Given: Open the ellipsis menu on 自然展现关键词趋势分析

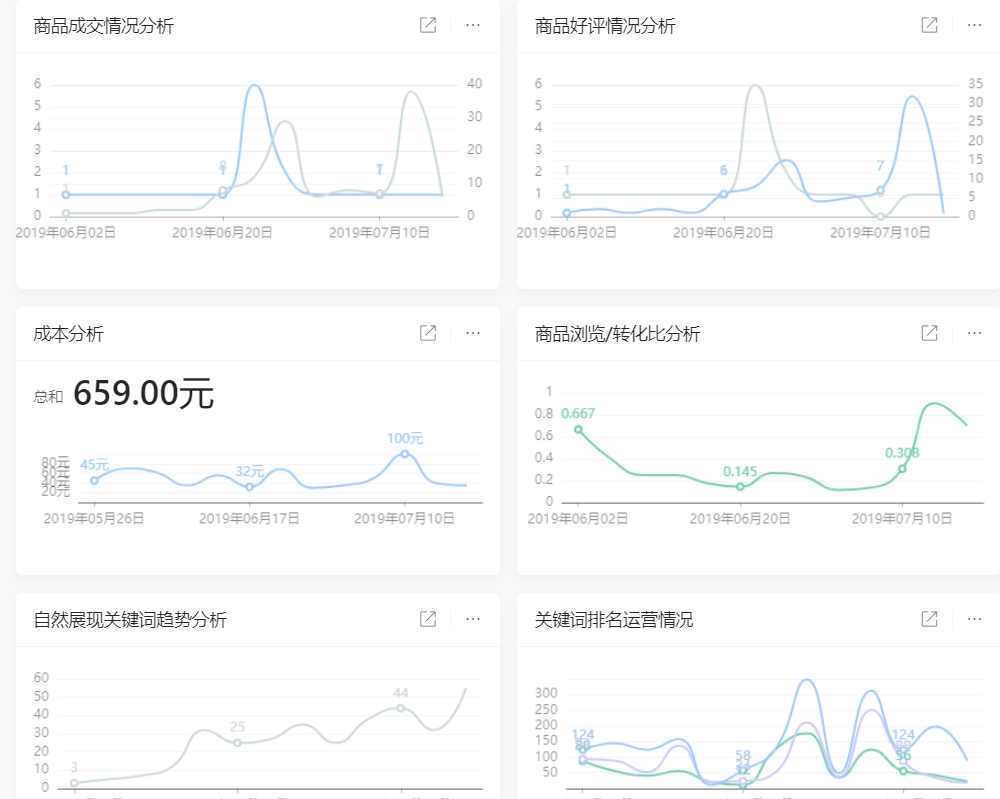Looking at the screenshot, I should click(x=472, y=619).
